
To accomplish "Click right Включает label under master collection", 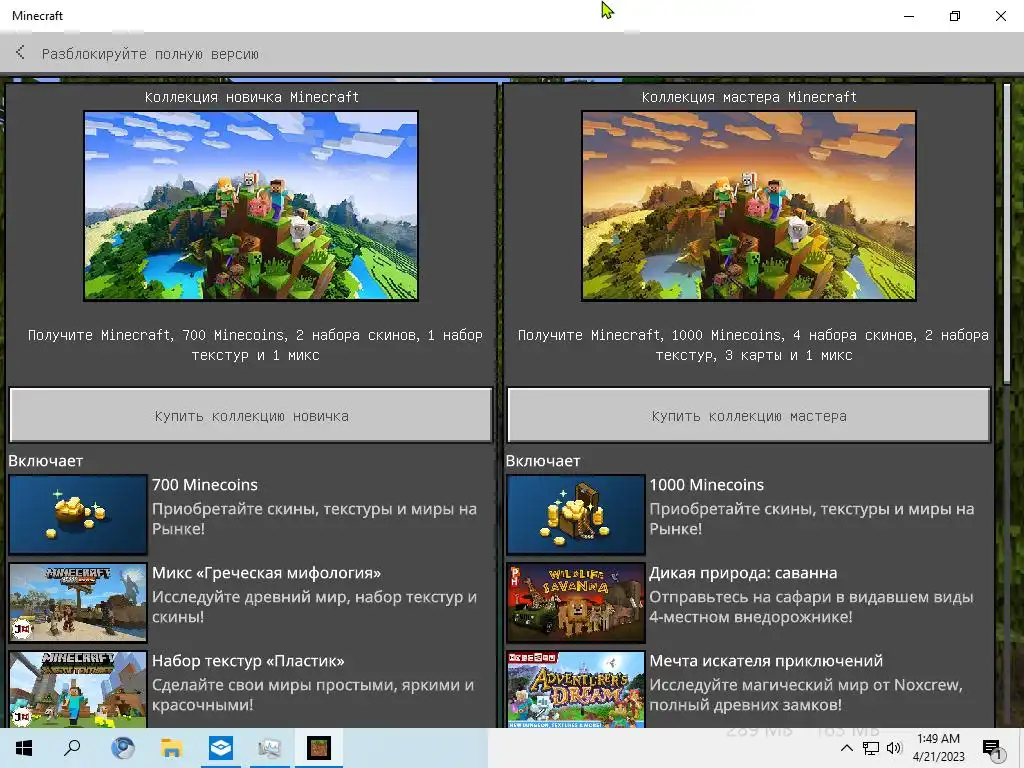I will 543,461.
